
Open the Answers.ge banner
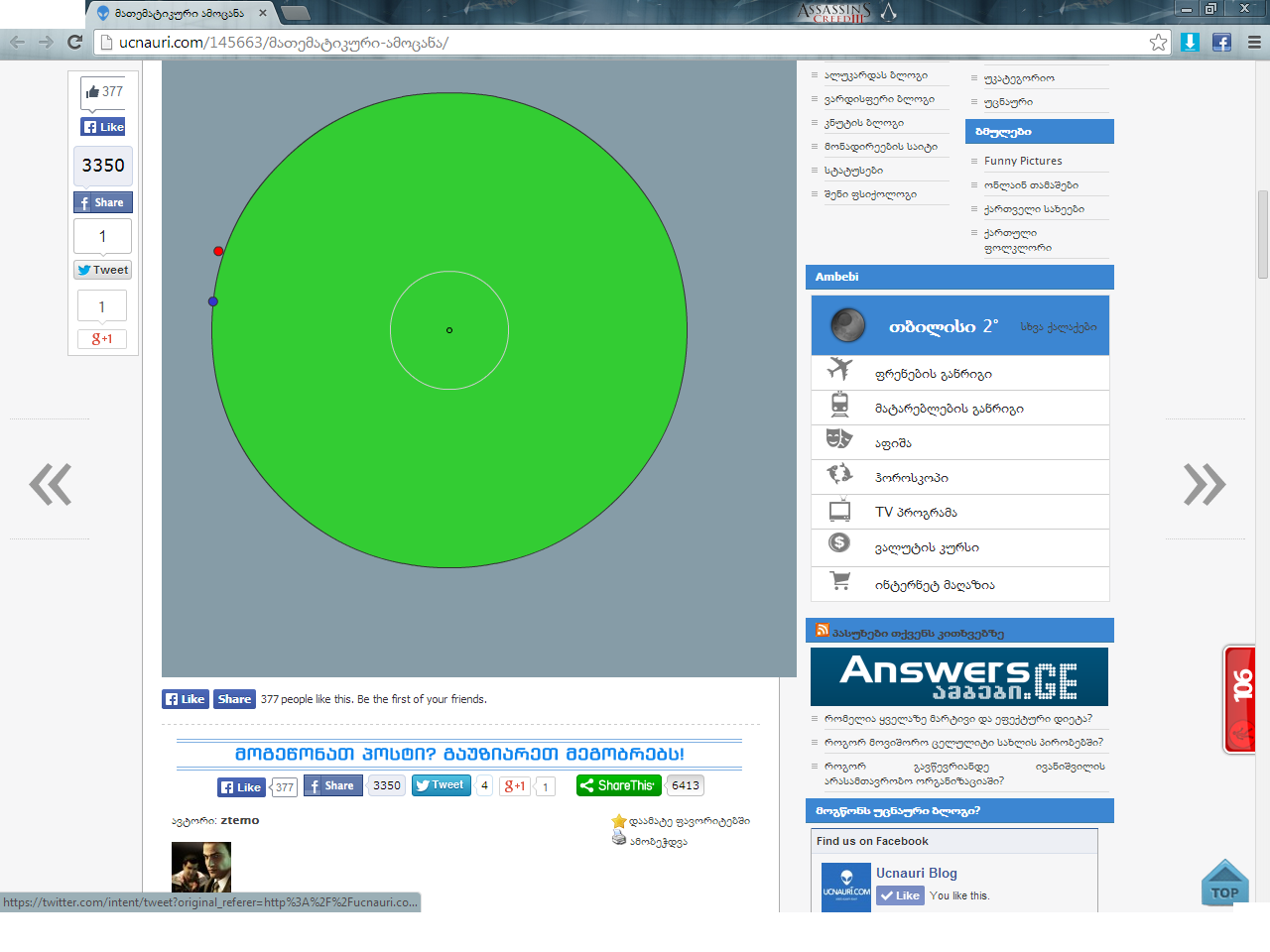[959, 676]
